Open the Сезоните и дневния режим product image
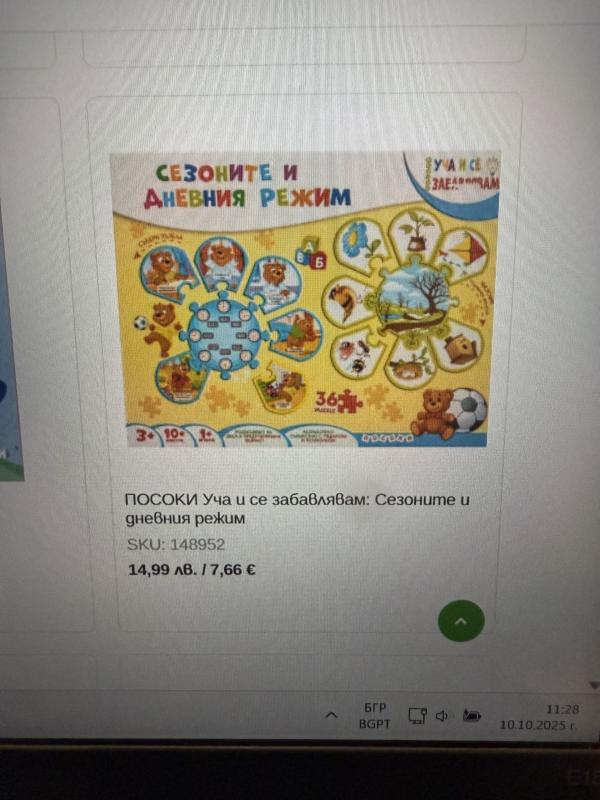 (x=305, y=299)
